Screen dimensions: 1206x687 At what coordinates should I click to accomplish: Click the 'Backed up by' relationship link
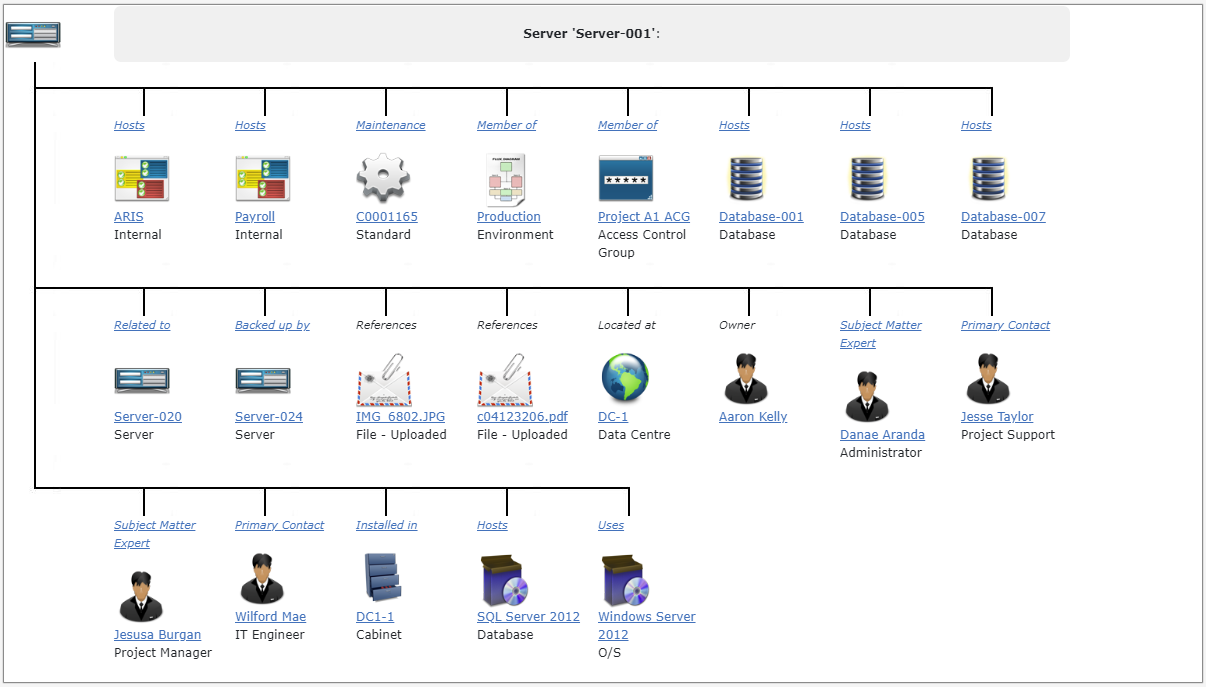[272, 325]
